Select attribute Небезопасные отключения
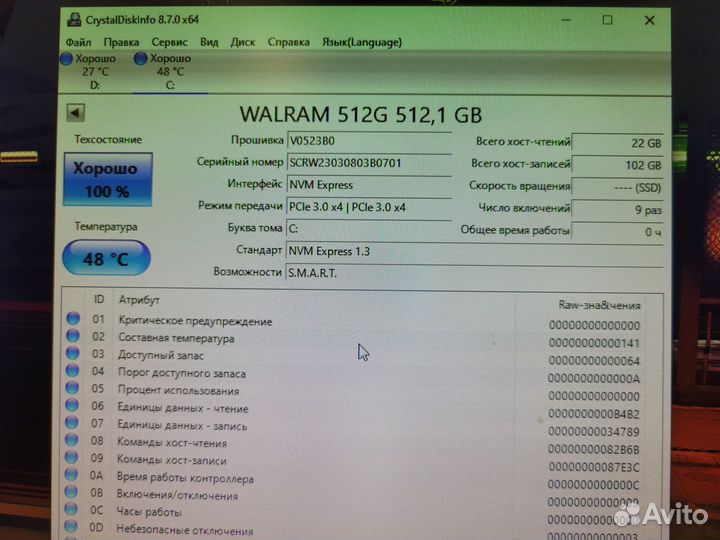Viewport: 720px width, 540px height. tap(185, 530)
